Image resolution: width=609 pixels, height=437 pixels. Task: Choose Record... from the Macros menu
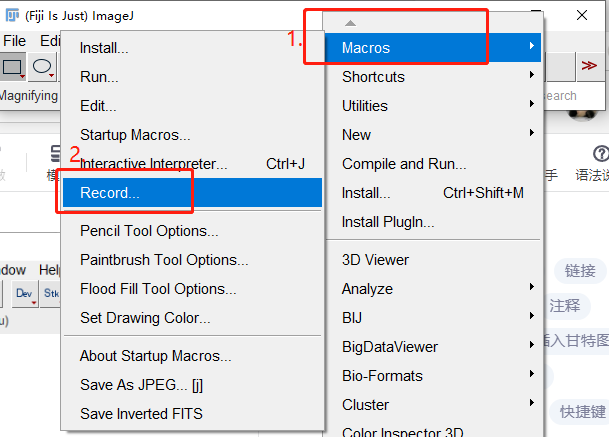point(110,193)
